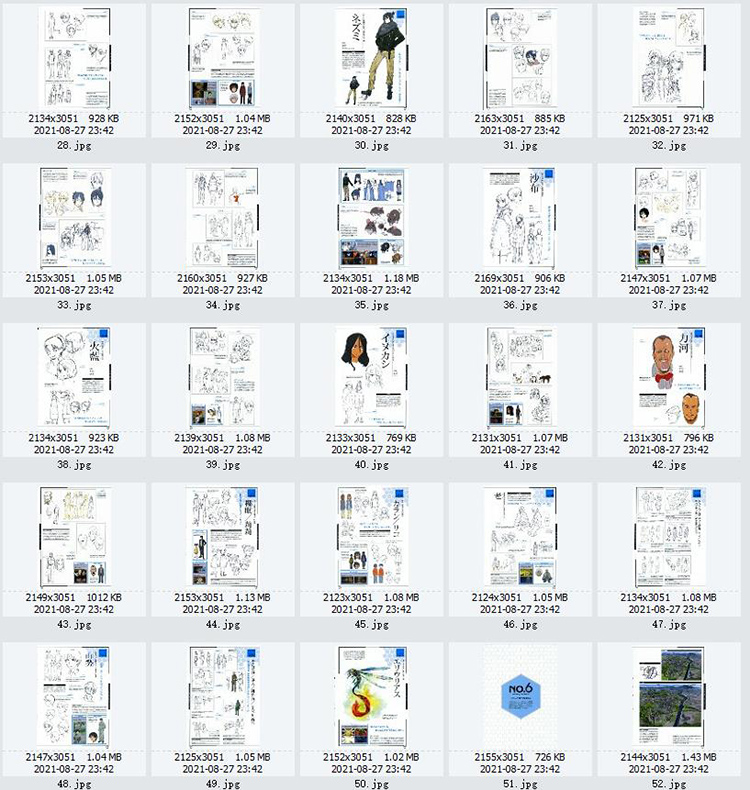Screen dimensions: 750x790
Task: Click the file name 31.jpg
Action: pos(520,146)
